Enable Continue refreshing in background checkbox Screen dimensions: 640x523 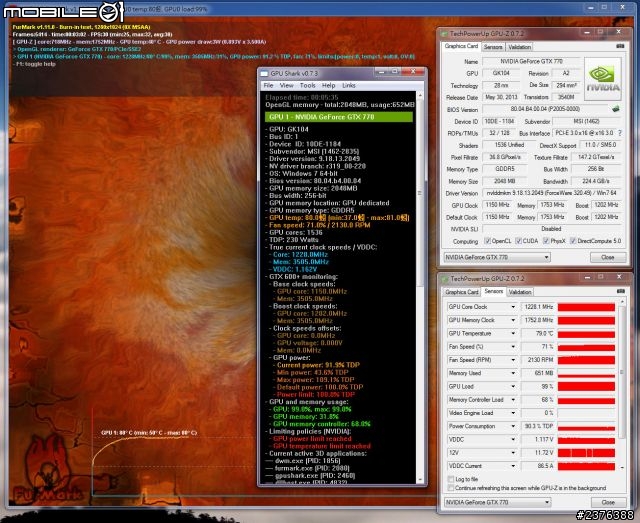[451, 488]
